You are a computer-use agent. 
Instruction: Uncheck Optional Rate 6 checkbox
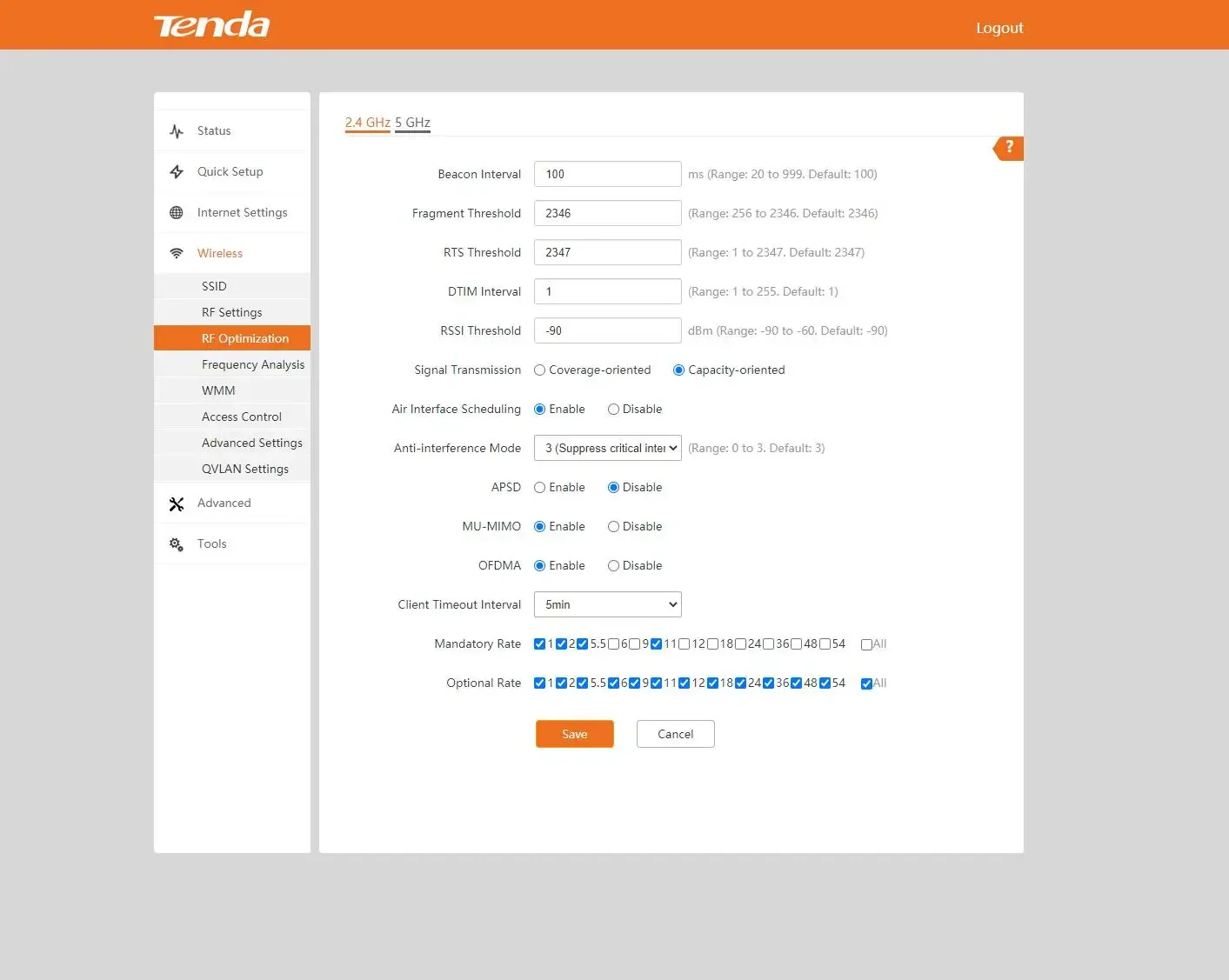(614, 683)
